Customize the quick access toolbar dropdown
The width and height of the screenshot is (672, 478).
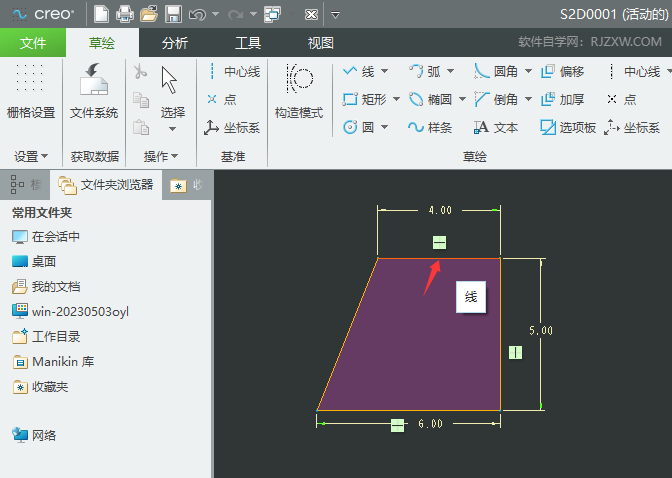pos(336,15)
